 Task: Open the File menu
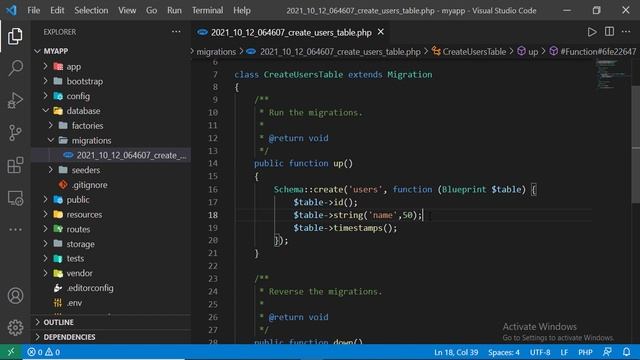[x=33, y=10]
